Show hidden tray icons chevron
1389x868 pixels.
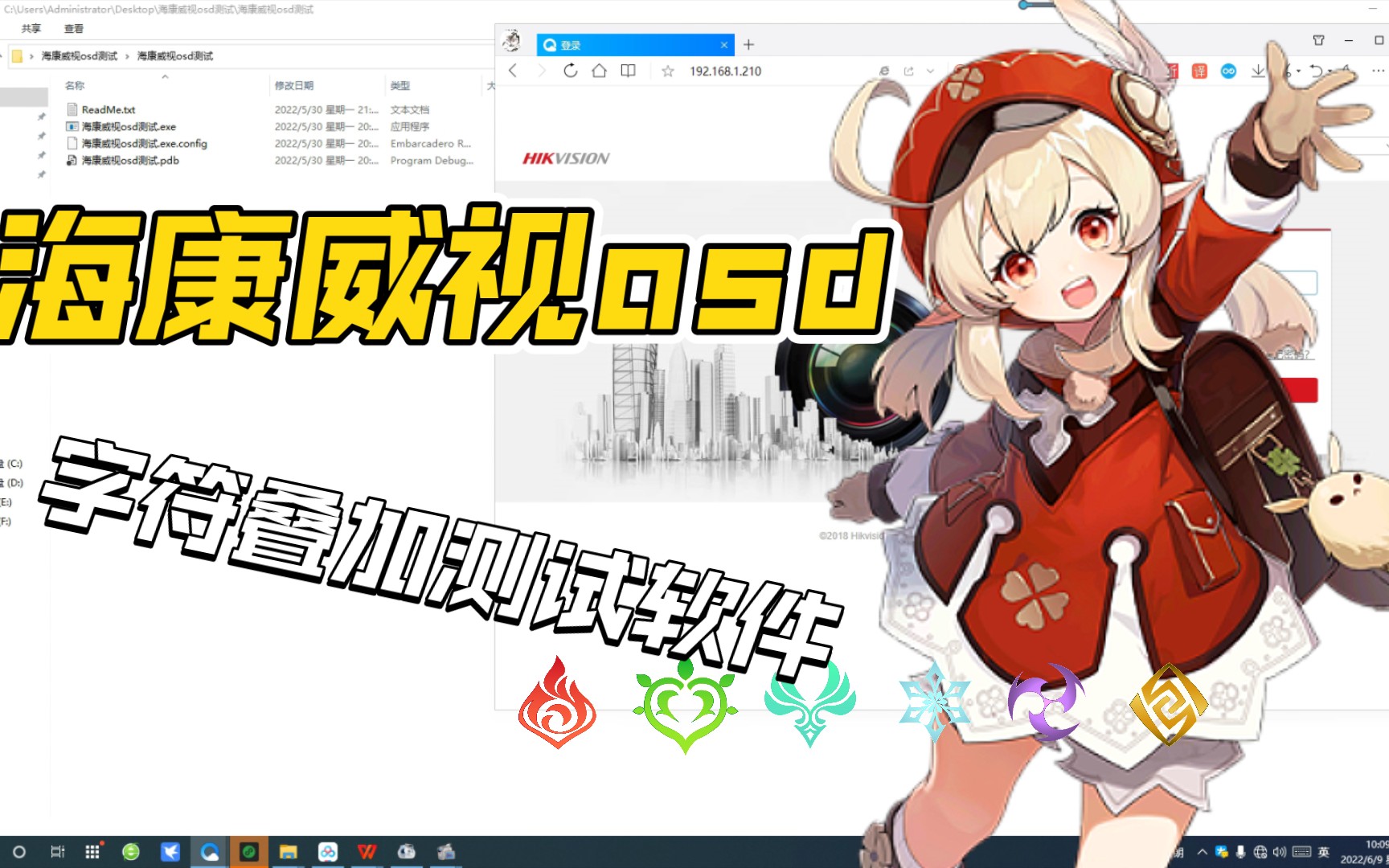coord(1203,852)
